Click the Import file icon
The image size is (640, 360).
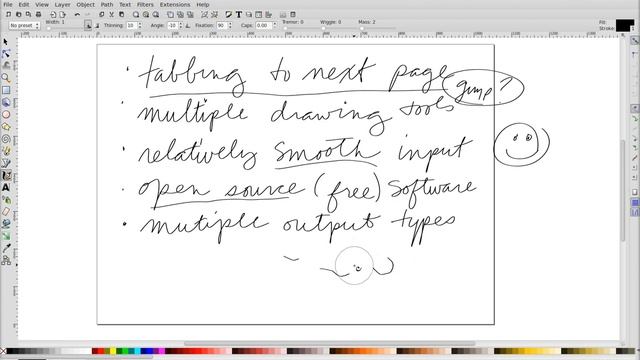tap(53, 14)
